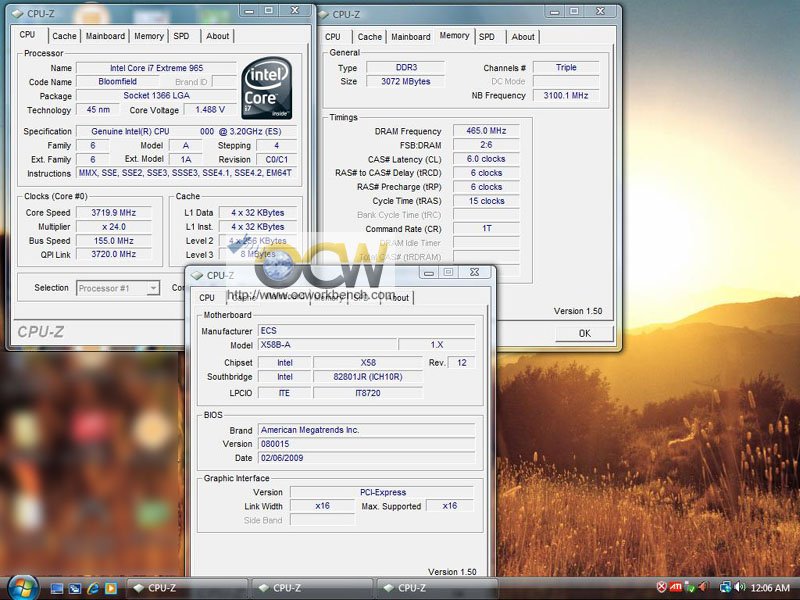Launch Windows Media Player from quick launch

[111, 588]
